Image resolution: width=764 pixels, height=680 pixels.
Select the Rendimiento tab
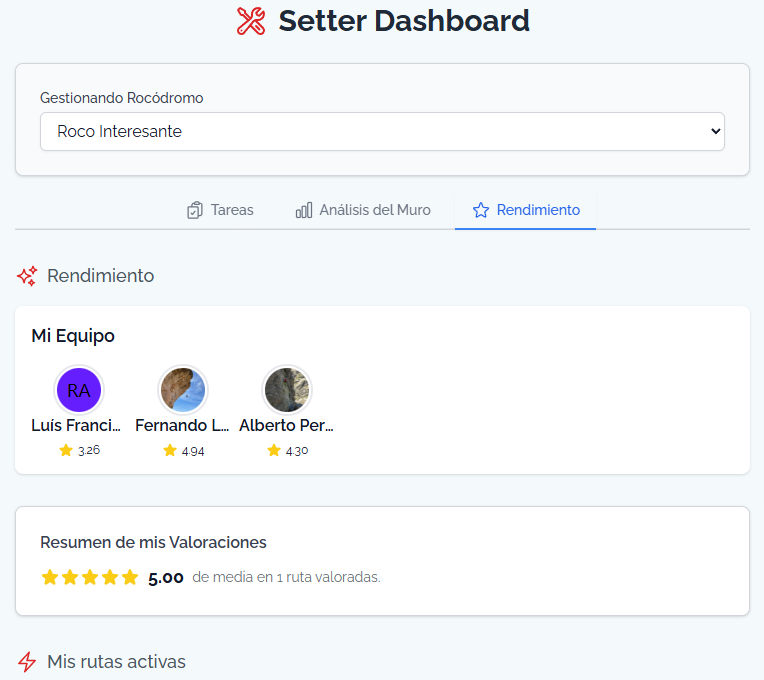click(x=526, y=210)
